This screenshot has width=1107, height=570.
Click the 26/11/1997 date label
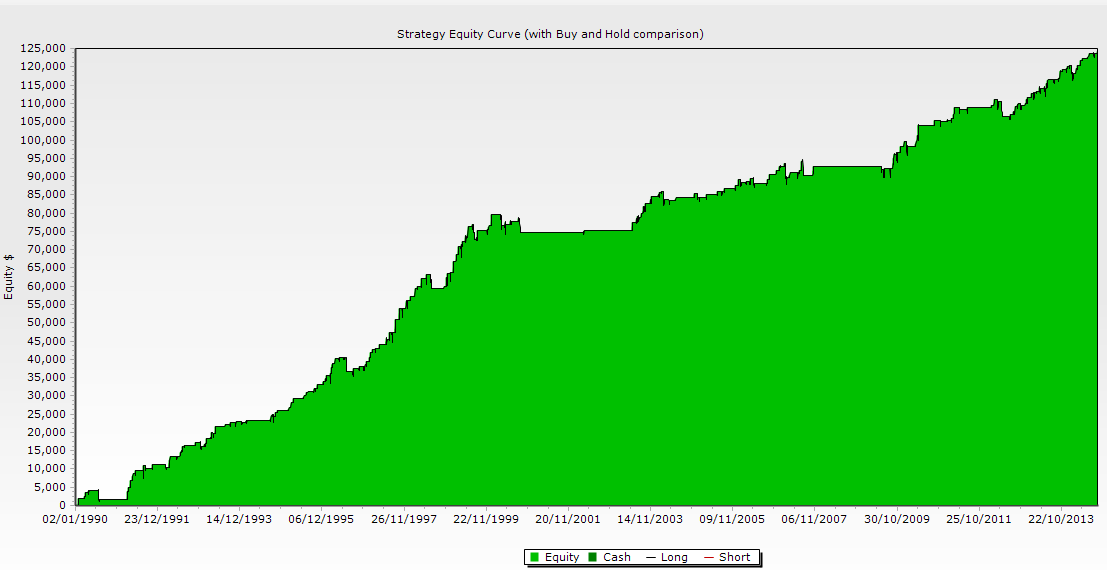[x=404, y=519]
